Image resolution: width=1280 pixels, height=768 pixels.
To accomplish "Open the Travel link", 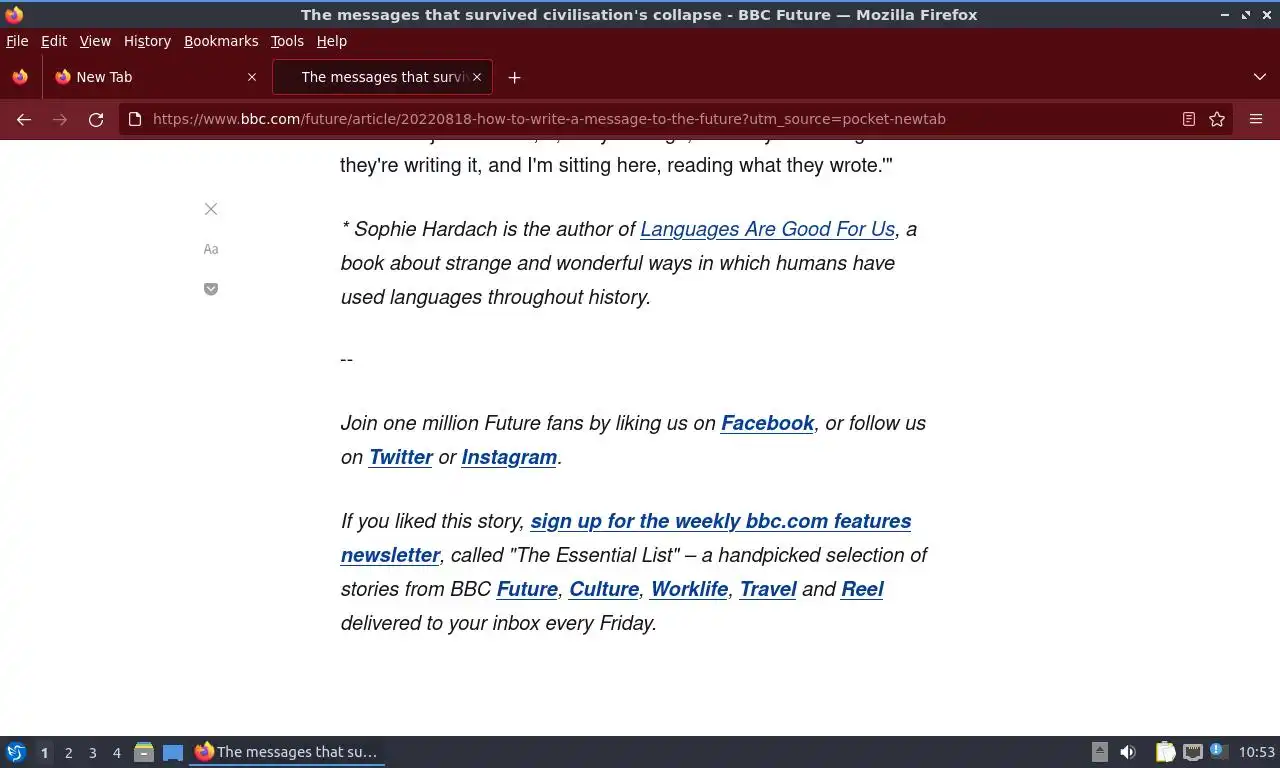I will pos(768,589).
